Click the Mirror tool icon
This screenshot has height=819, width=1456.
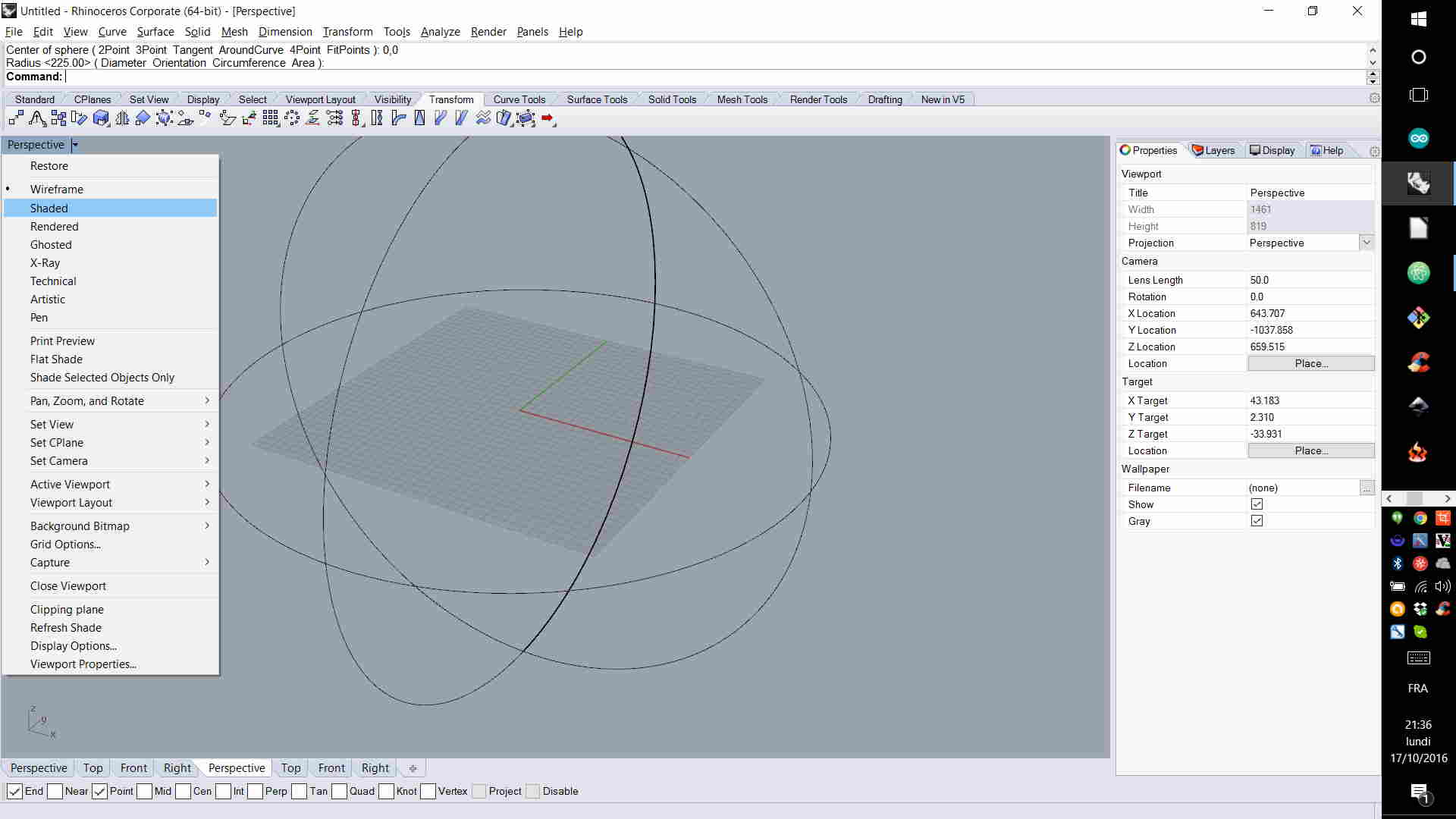coord(122,118)
